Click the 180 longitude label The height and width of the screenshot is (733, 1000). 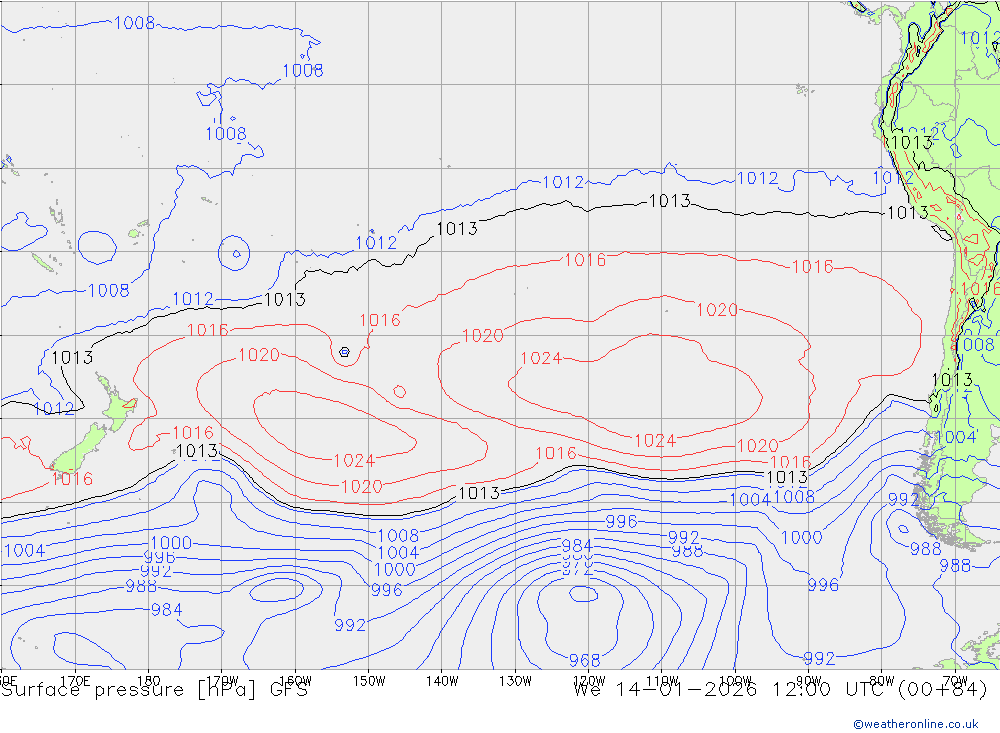click(149, 681)
